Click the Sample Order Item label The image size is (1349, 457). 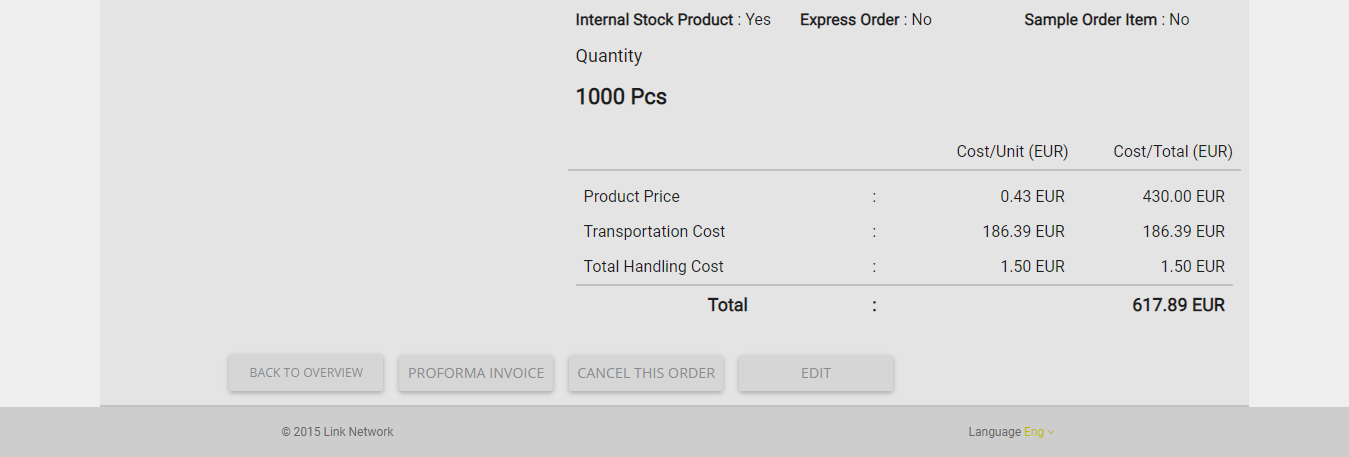coord(1091,19)
